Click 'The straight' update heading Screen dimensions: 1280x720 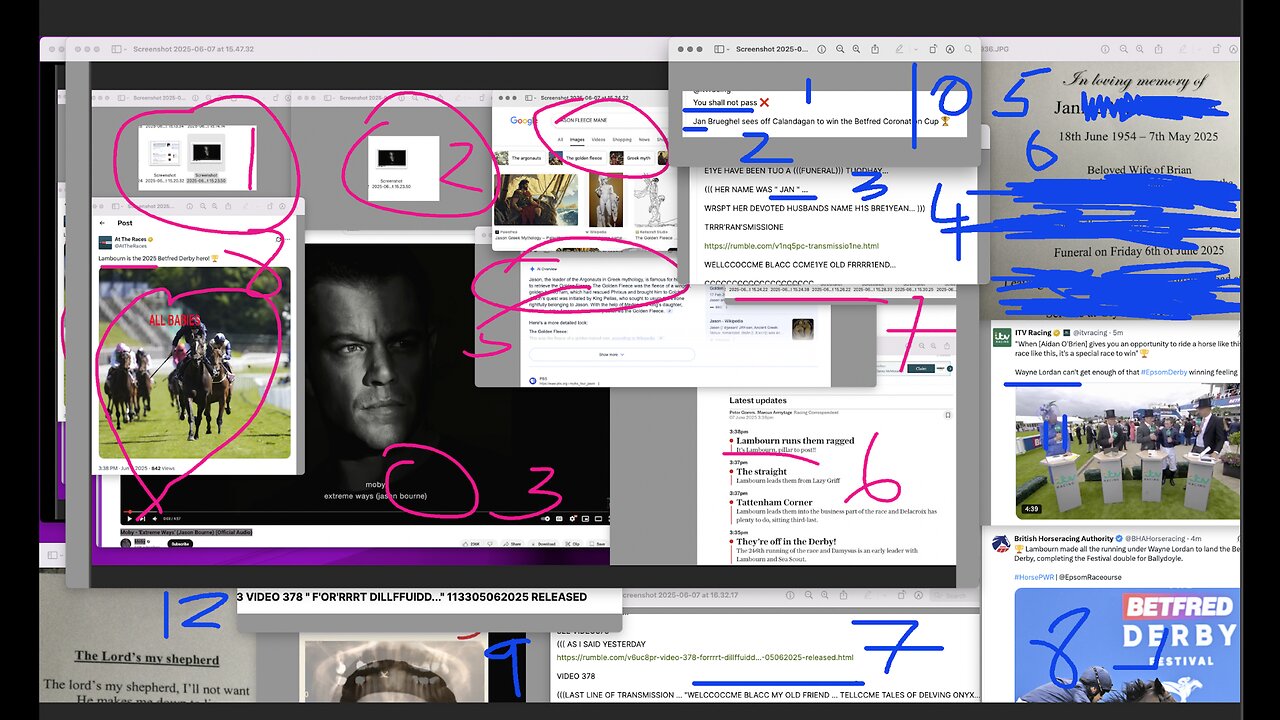[762, 471]
